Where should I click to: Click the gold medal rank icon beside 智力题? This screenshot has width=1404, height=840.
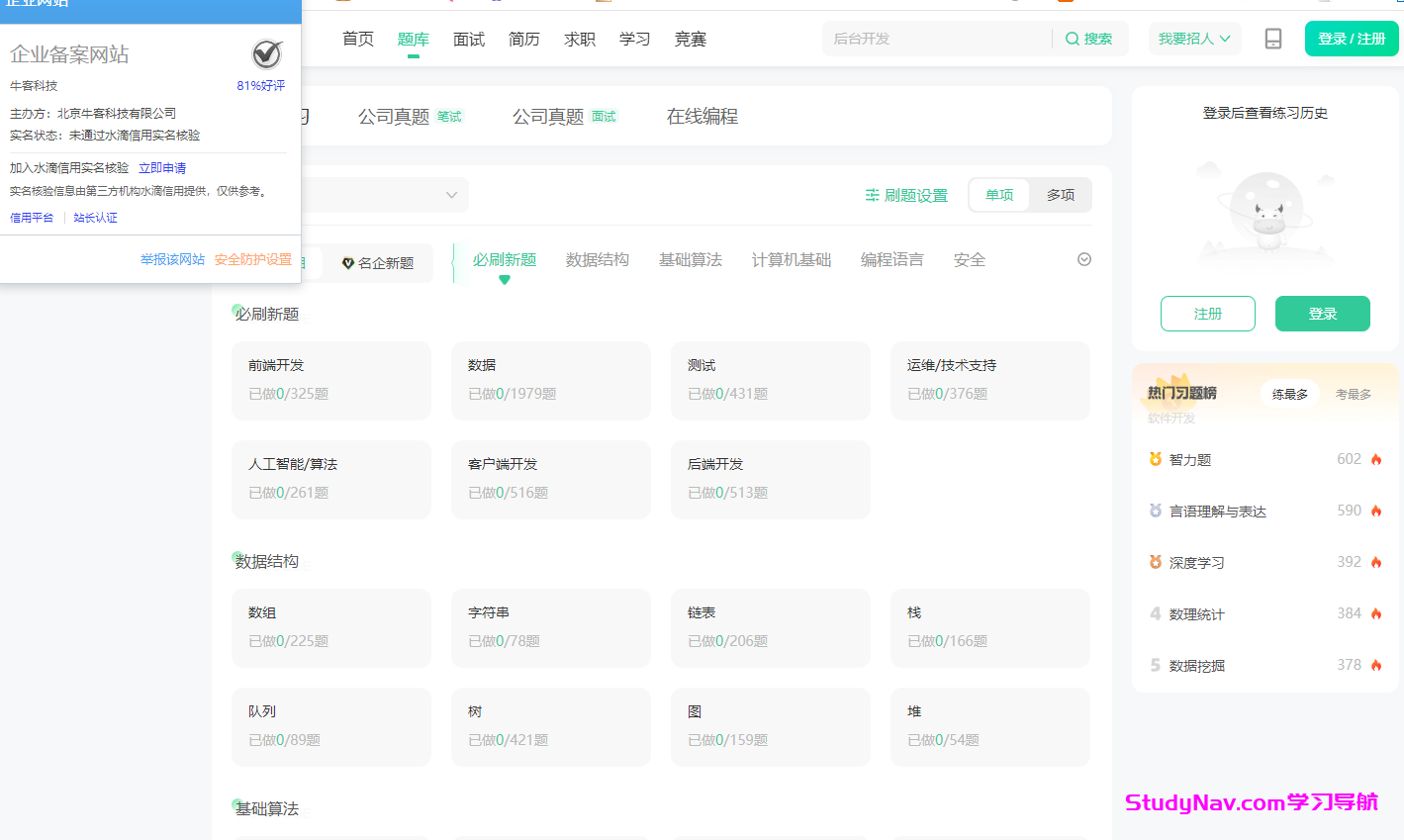coord(1155,458)
